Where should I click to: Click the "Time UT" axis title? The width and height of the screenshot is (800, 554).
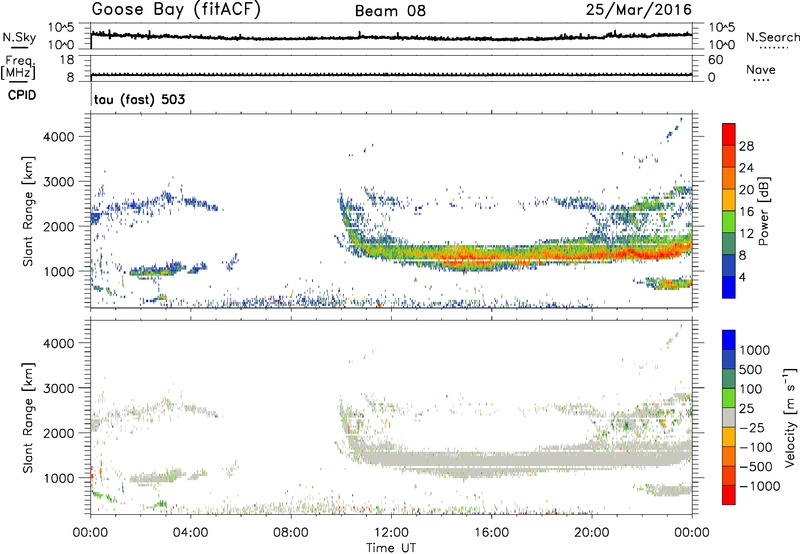[x=391, y=548]
